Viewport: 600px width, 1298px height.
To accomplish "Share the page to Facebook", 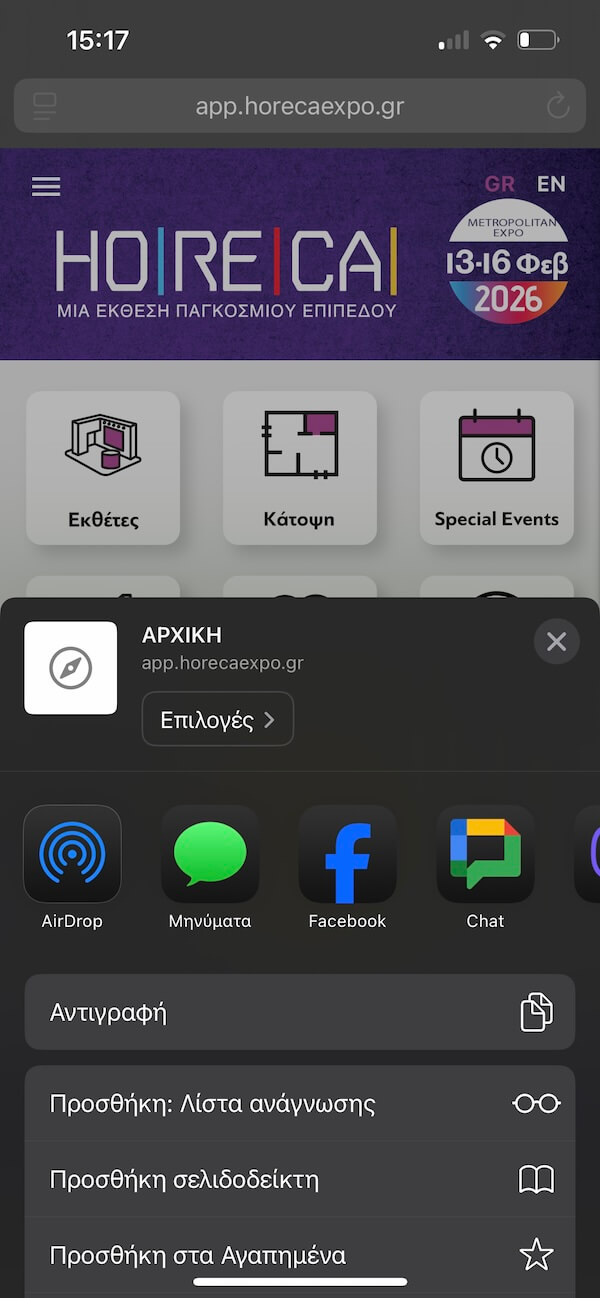I will 347,854.
